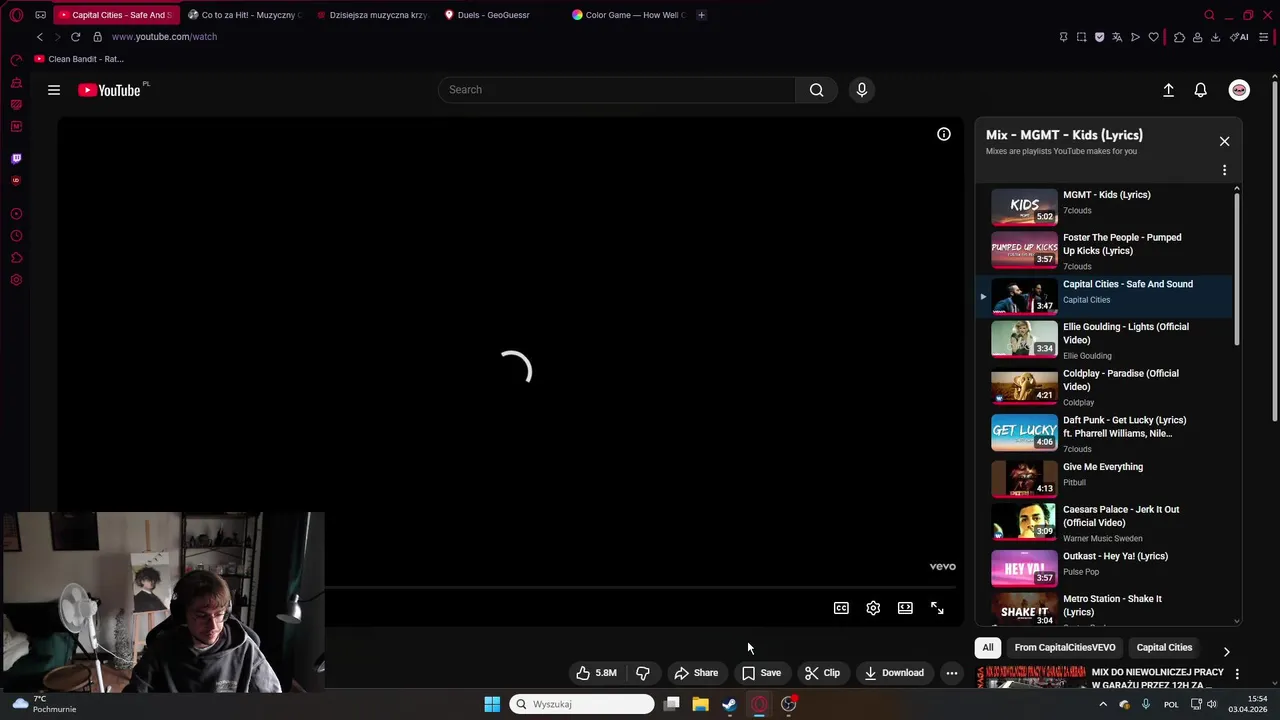Go to YouTube home via logo

(110, 90)
